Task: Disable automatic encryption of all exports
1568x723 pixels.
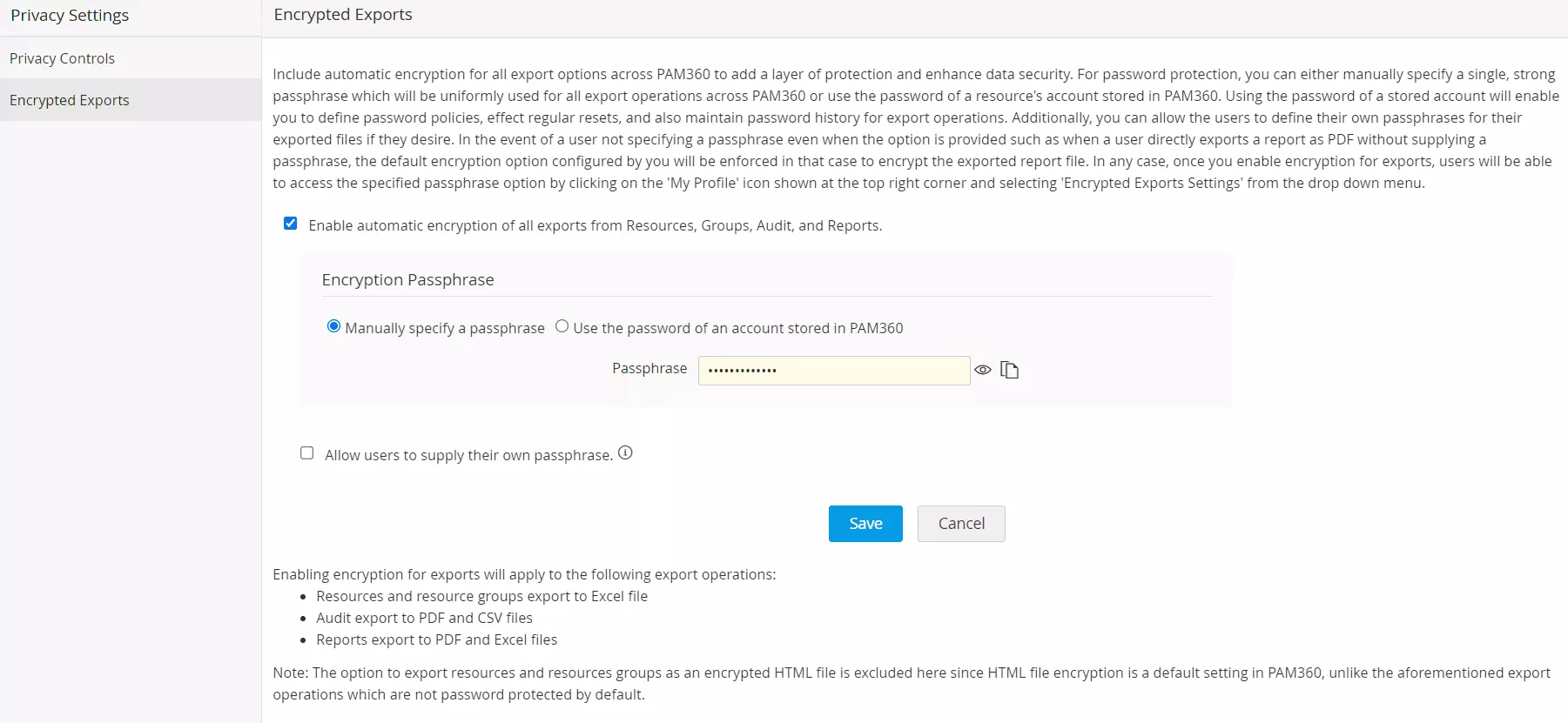Action: coord(290,223)
